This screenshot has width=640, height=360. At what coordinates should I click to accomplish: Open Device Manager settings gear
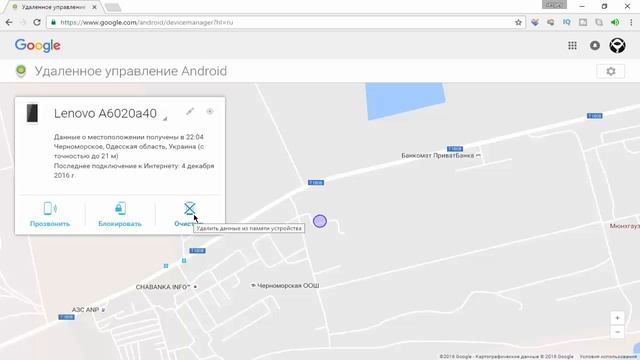[611, 71]
